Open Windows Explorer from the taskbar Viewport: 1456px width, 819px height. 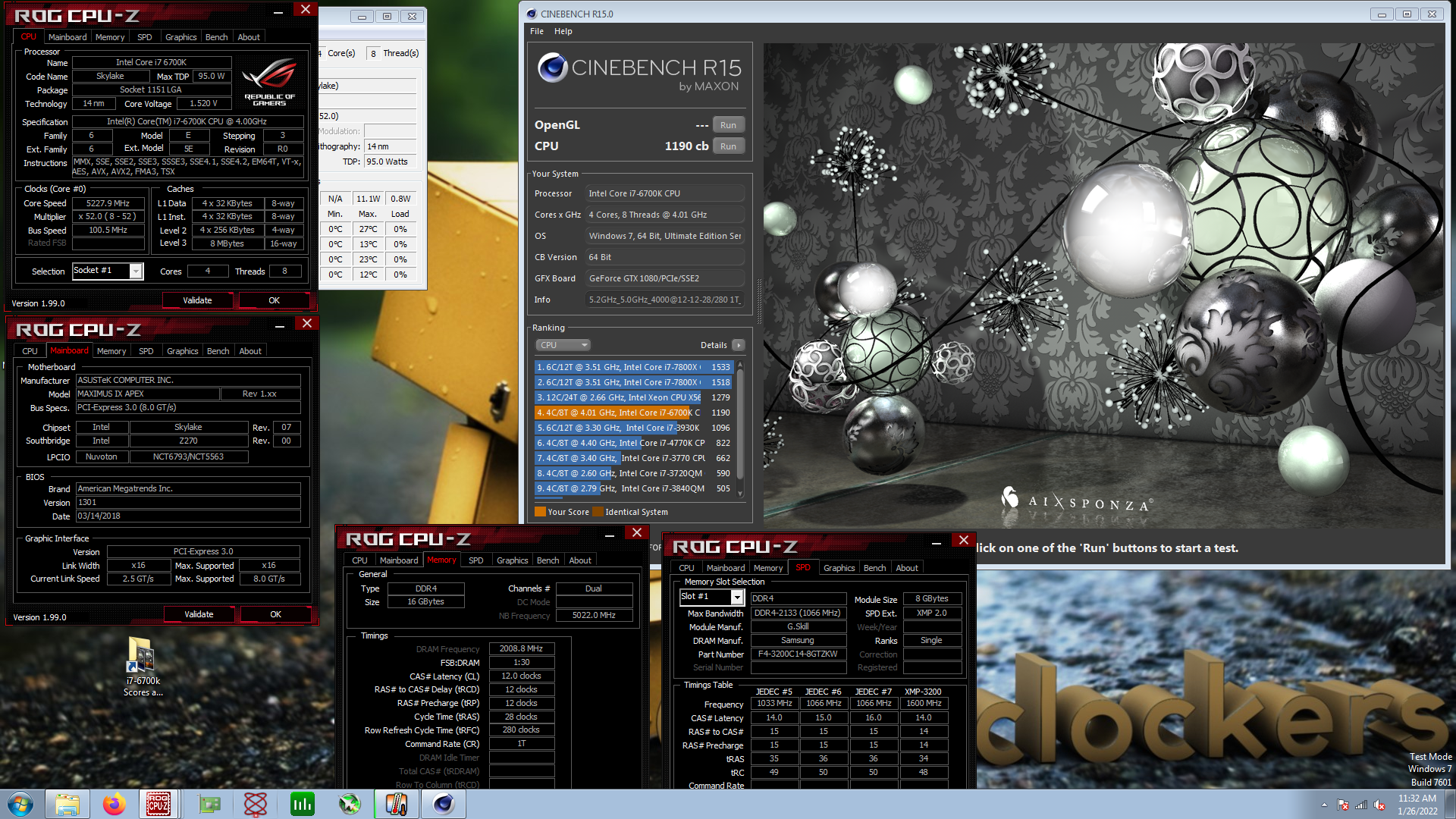point(67,804)
